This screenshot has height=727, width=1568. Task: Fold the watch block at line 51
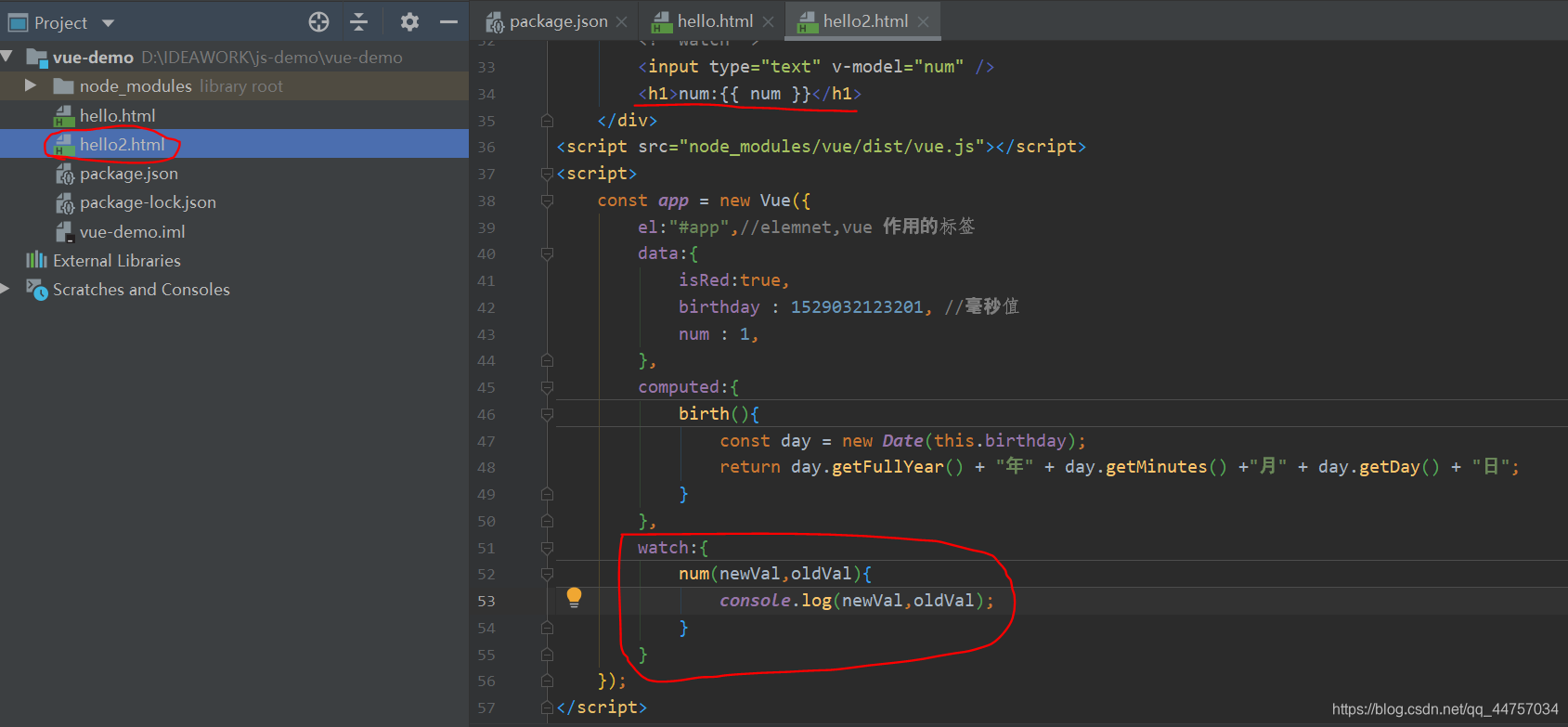coord(547,548)
